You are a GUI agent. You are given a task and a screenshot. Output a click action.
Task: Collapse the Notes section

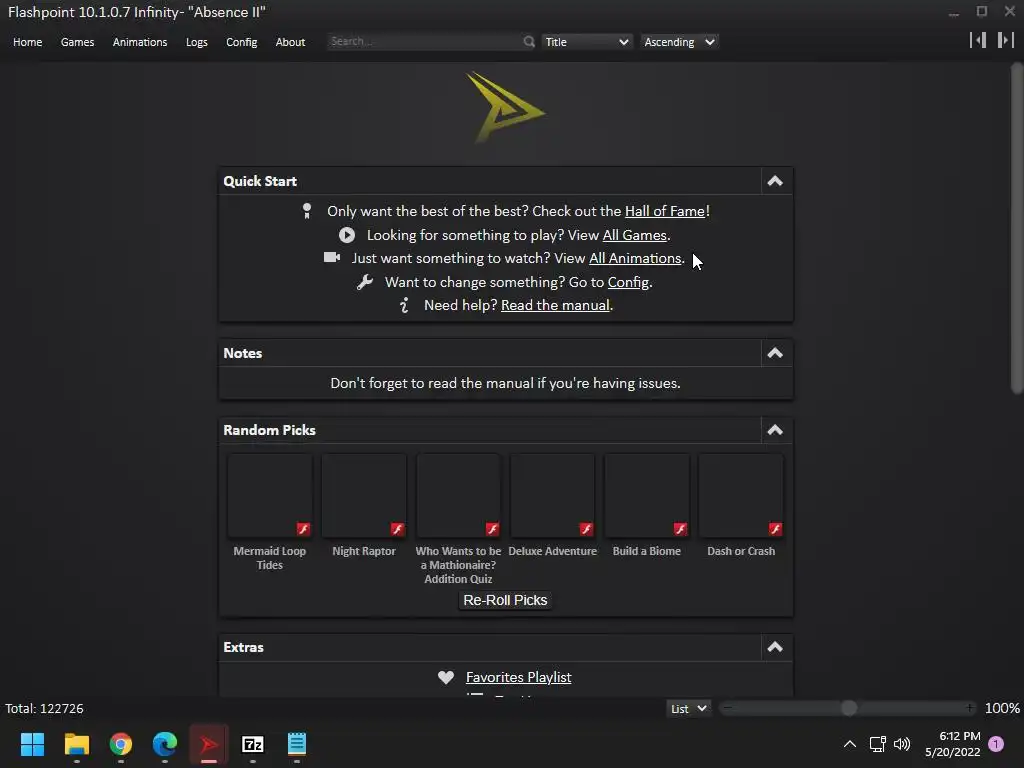(x=775, y=353)
